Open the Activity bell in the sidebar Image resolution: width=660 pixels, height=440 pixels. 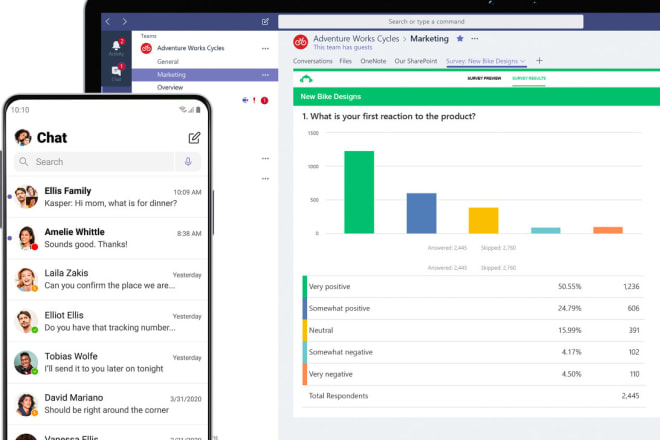point(117,46)
